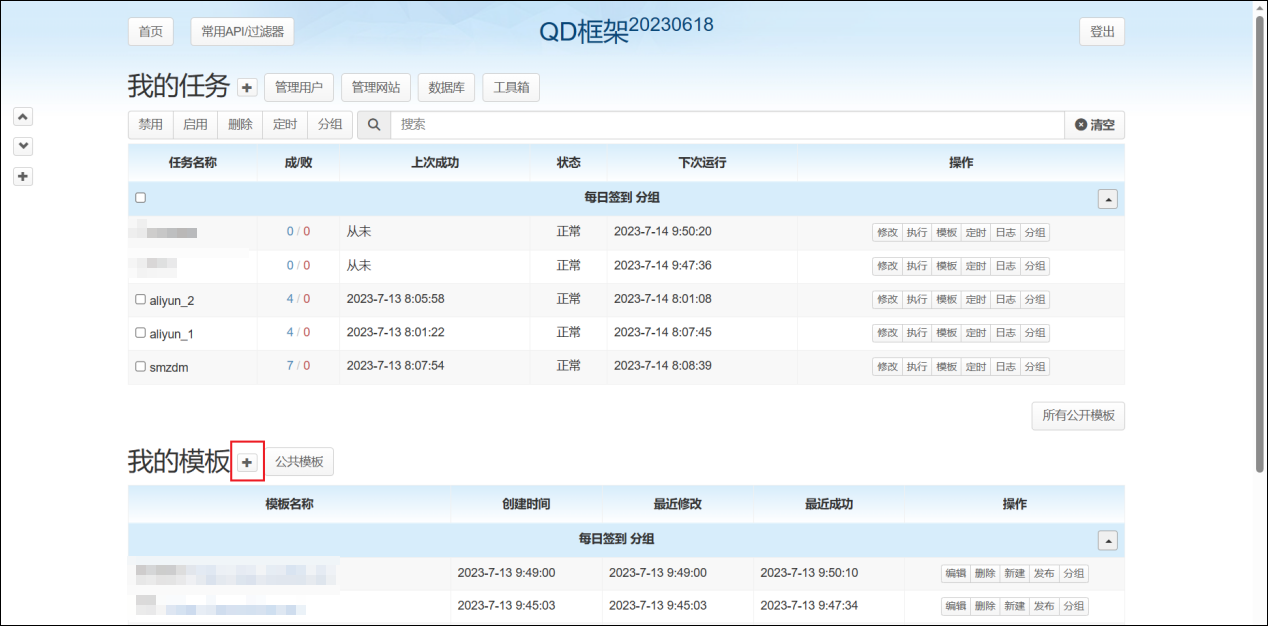Open 工具箱 toolbox menu

click(511, 88)
